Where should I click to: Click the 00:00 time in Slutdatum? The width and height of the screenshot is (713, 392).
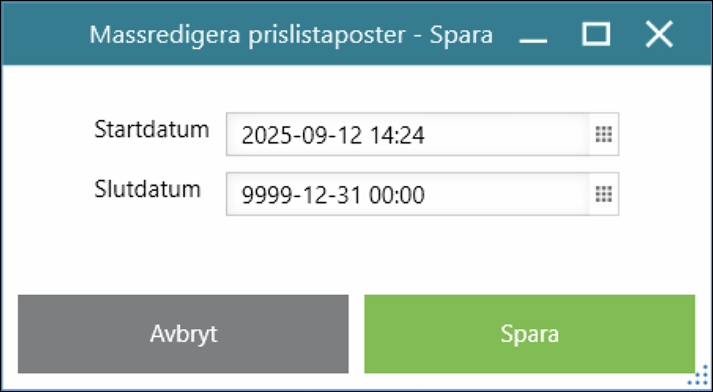(x=397, y=195)
